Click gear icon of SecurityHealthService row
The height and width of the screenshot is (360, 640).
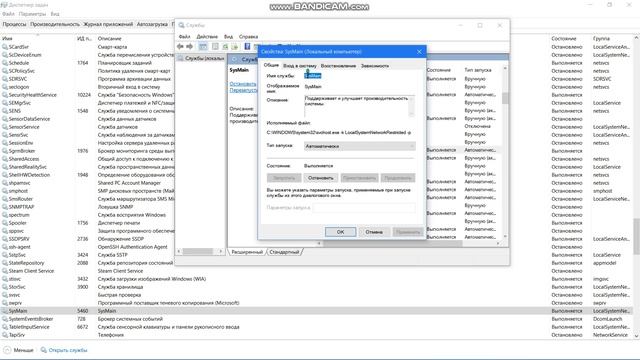5,95
